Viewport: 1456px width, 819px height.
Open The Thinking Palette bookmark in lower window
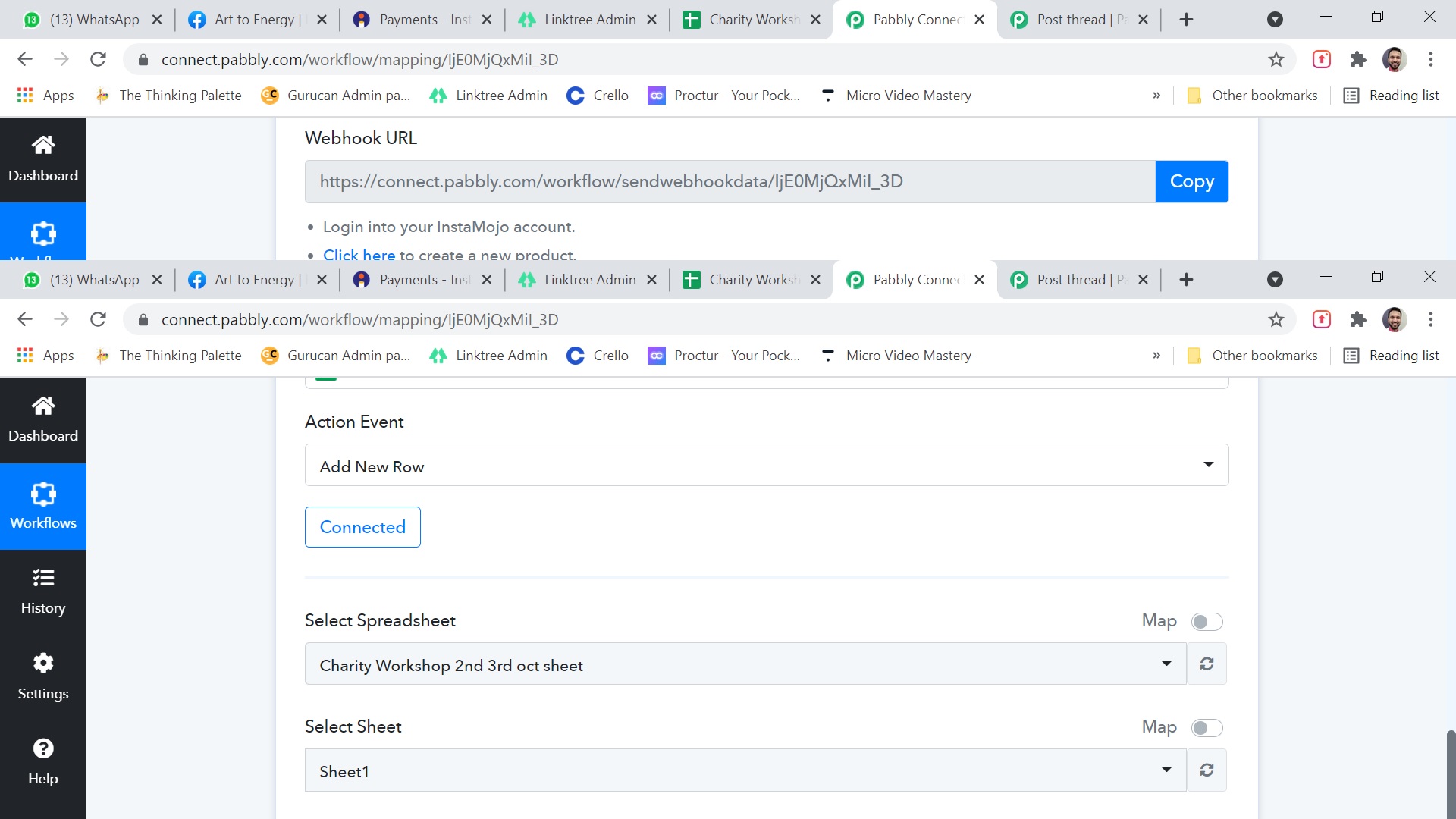[x=168, y=356]
